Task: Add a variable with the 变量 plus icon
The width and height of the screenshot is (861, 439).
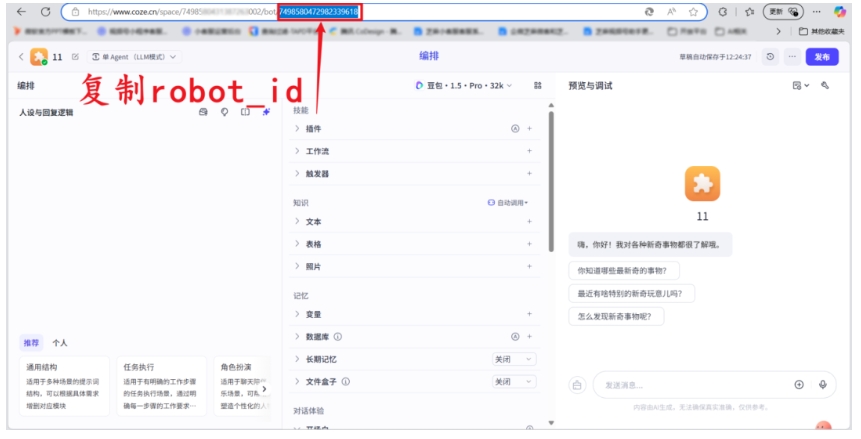Action: click(529, 314)
